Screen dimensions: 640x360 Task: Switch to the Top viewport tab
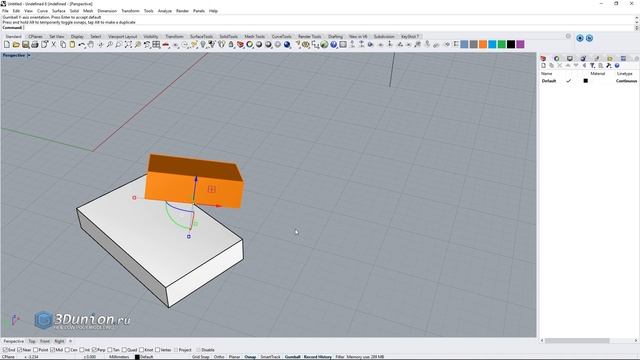pyautogui.click(x=32, y=341)
